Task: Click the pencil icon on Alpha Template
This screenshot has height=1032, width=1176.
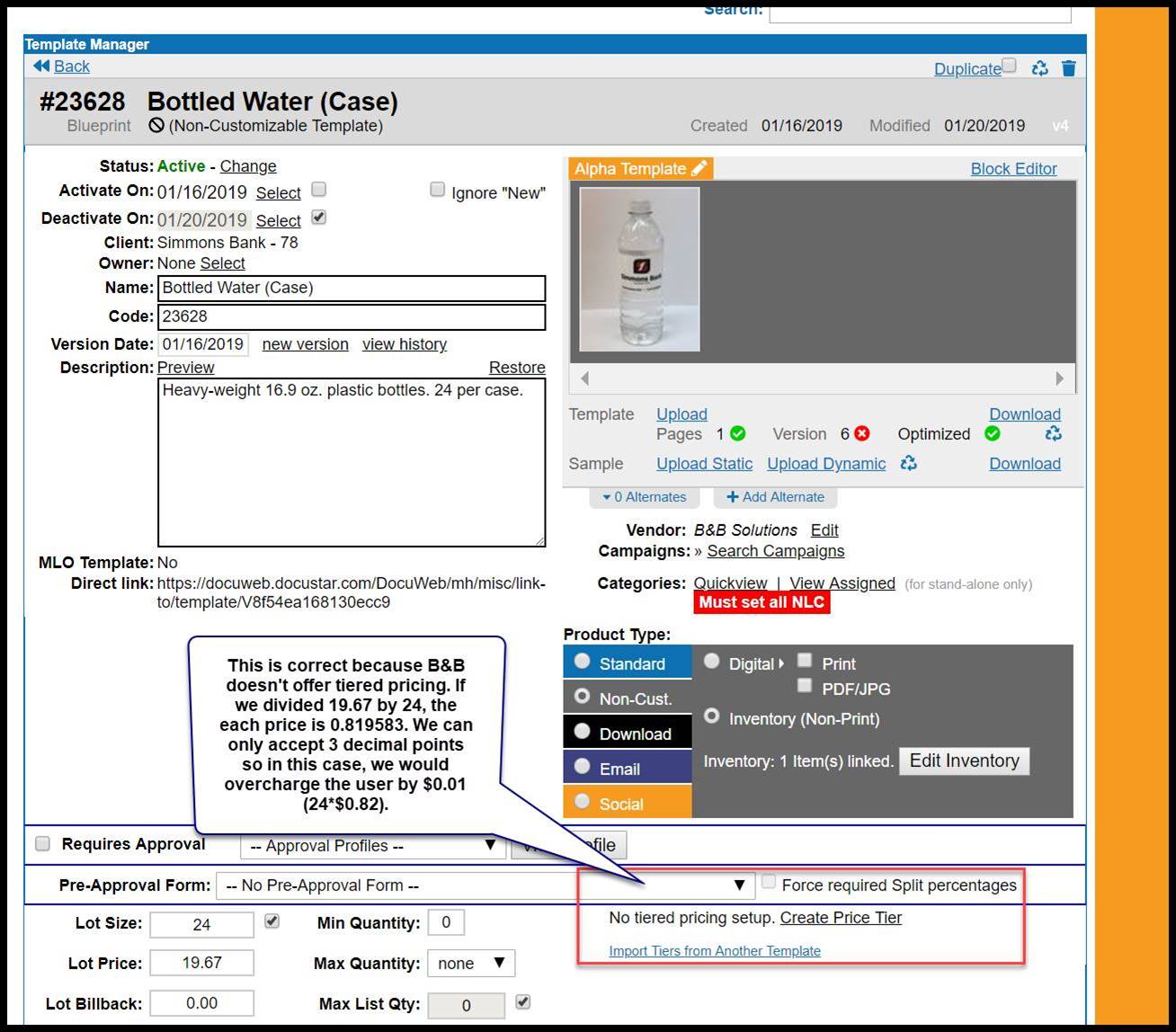Action: (699, 168)
